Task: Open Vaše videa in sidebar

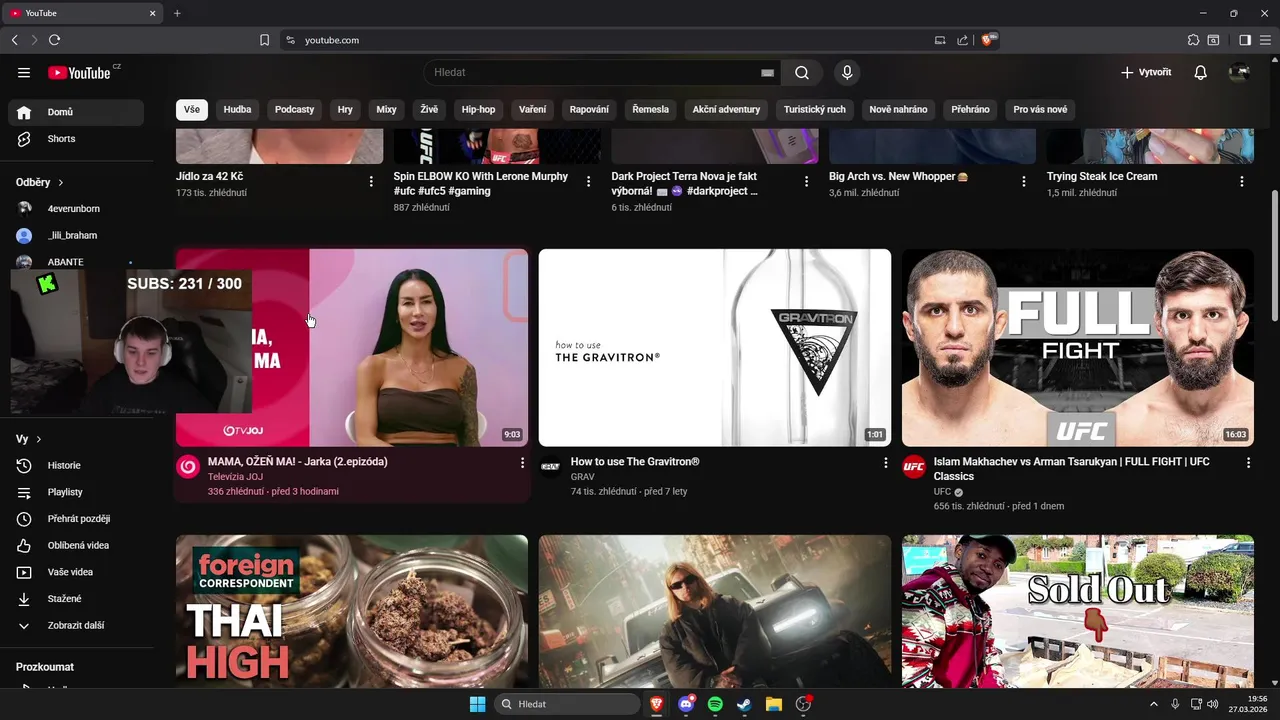Action: 76,572
